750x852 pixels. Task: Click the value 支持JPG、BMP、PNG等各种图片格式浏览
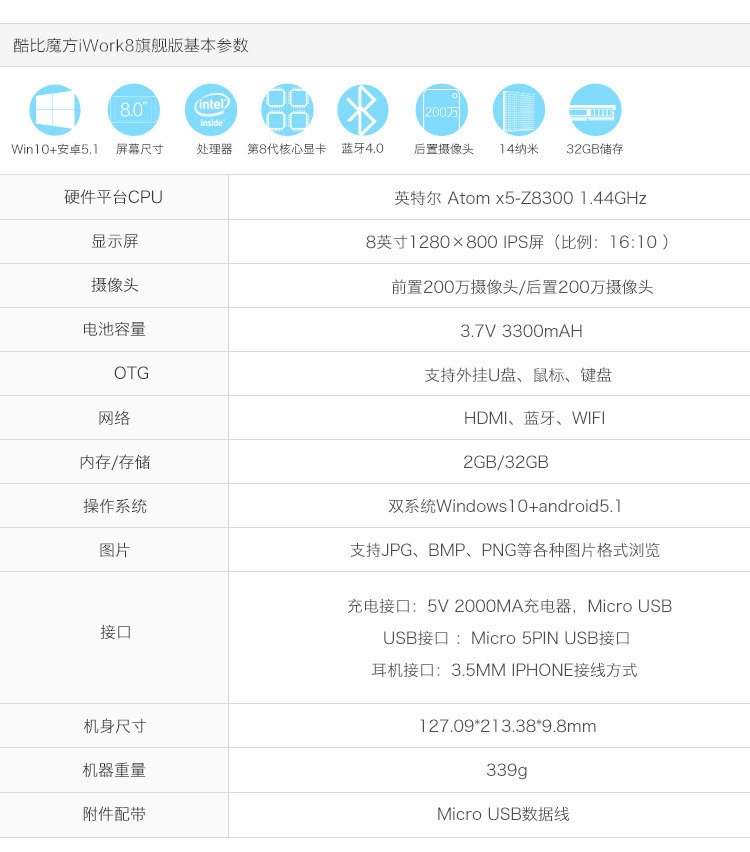(x=505, y=550)
